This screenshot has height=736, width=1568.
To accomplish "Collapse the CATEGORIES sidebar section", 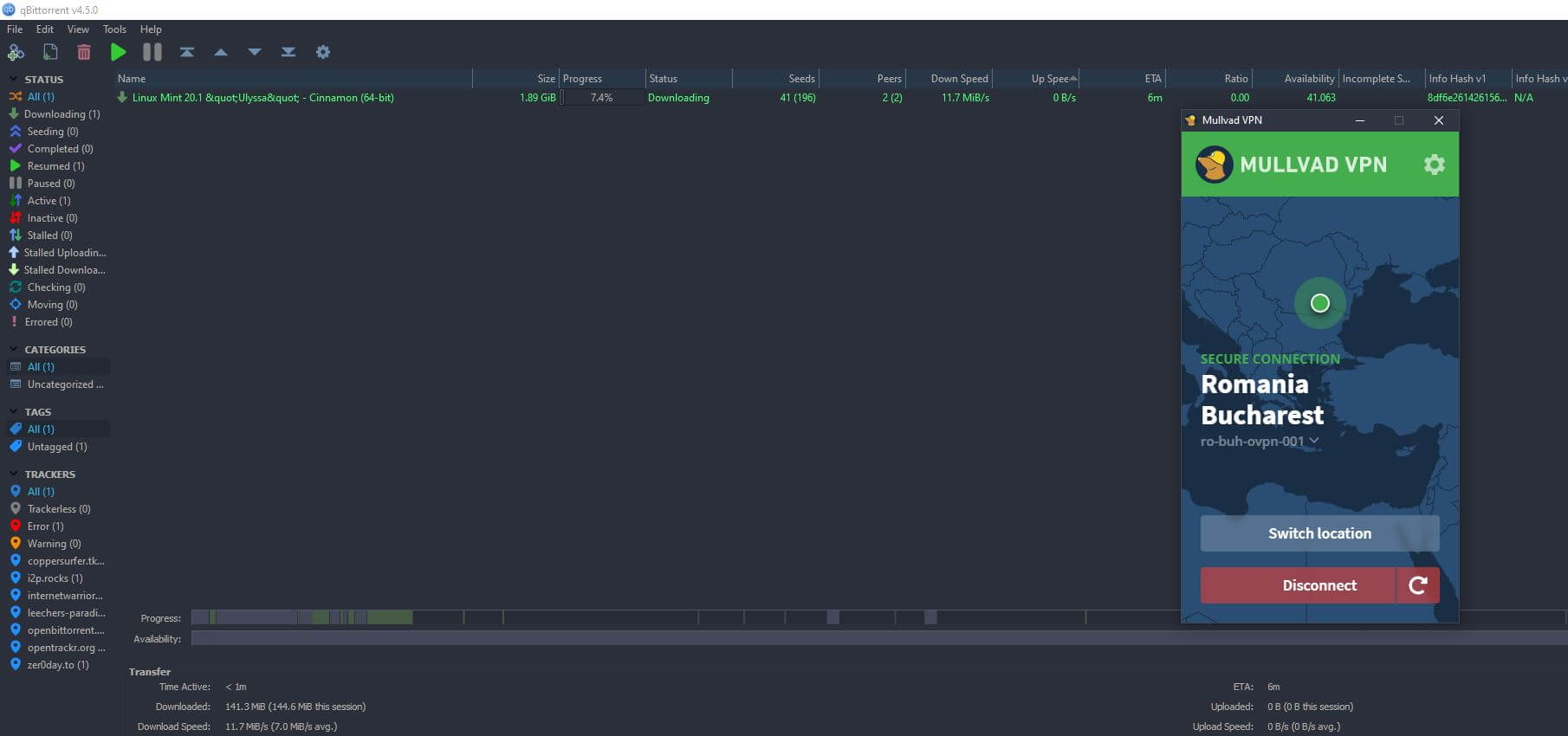I will pyautogui.click(x=13, y=349).
